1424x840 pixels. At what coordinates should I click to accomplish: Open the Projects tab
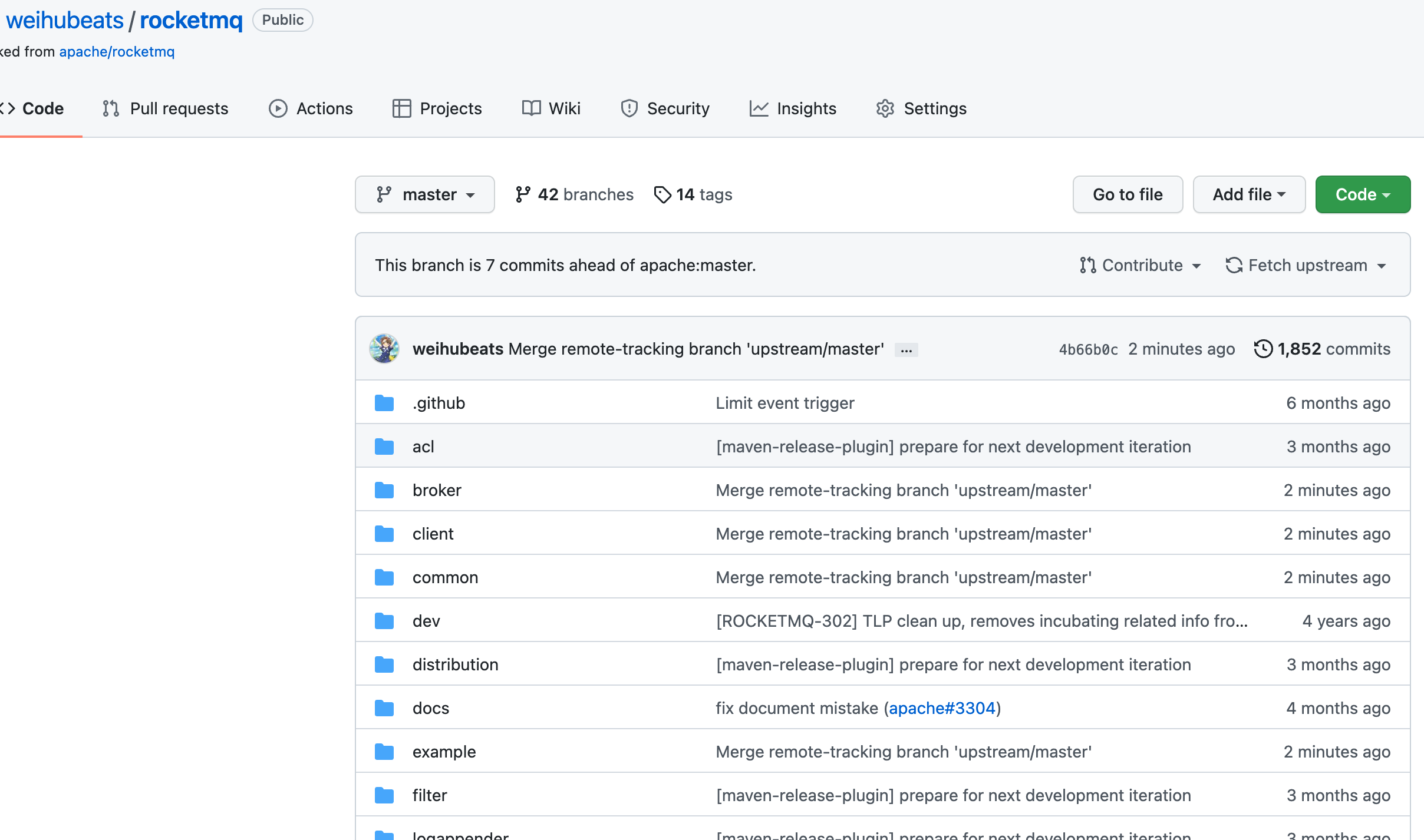437,108
